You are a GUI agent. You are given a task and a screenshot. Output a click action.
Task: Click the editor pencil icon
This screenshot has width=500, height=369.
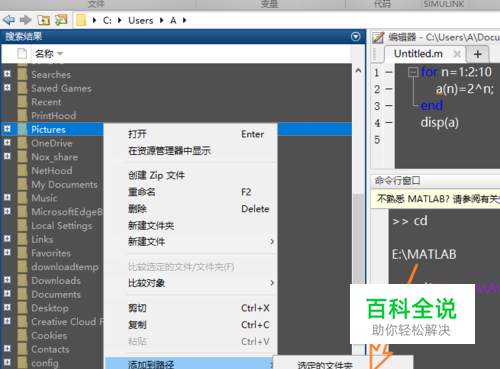coord(378,37)
